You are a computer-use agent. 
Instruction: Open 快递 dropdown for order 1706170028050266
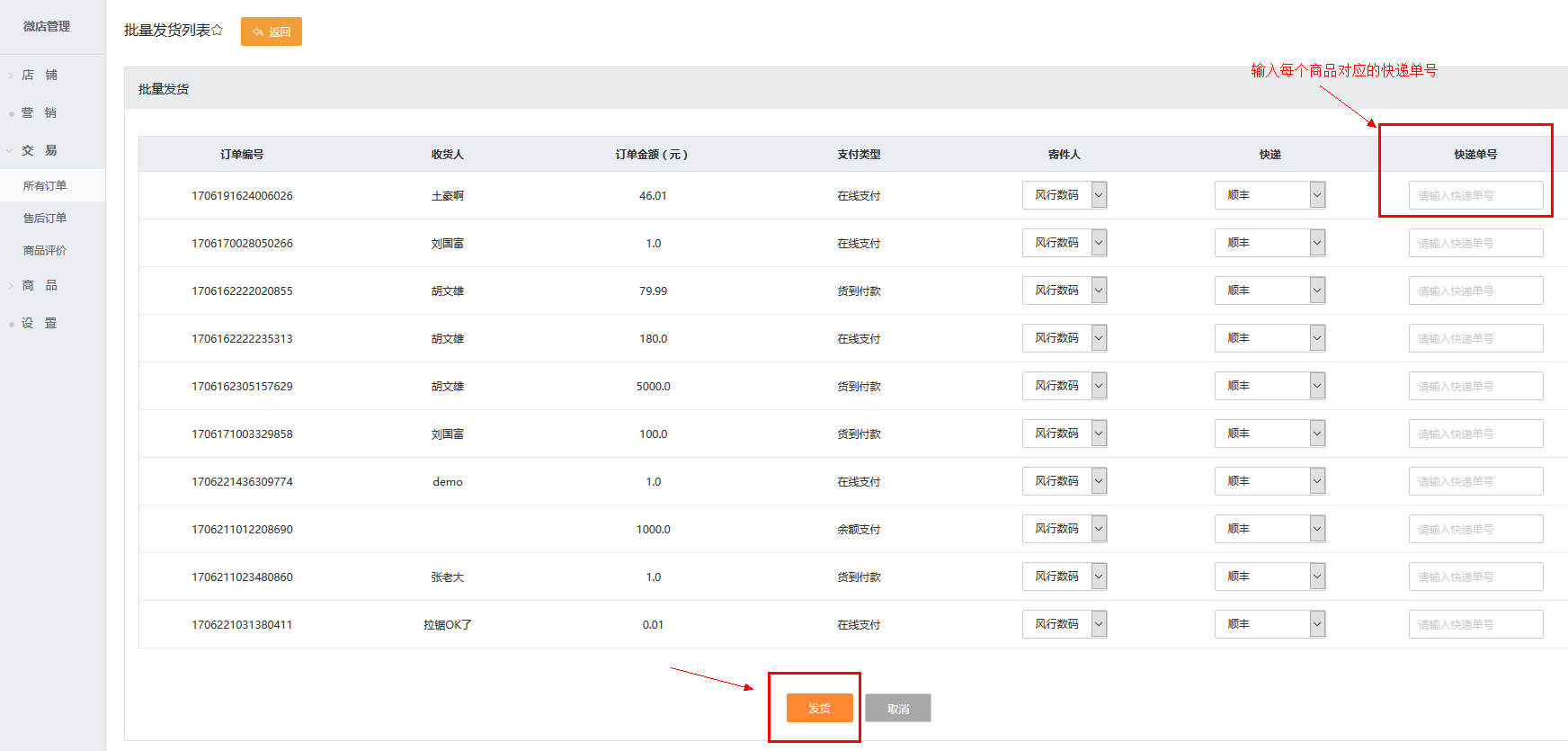pos(1270,243)
